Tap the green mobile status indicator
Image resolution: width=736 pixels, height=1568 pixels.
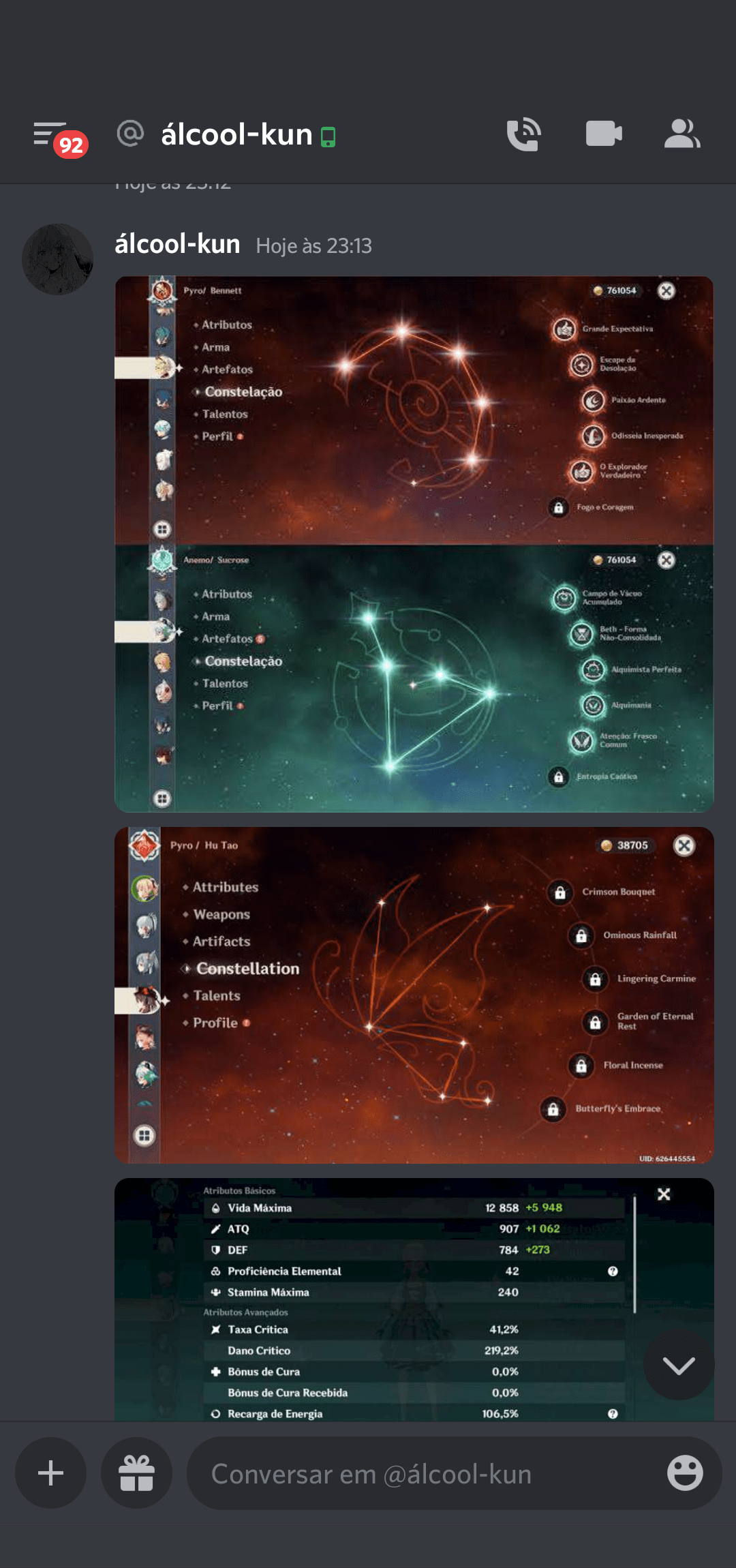328,137
